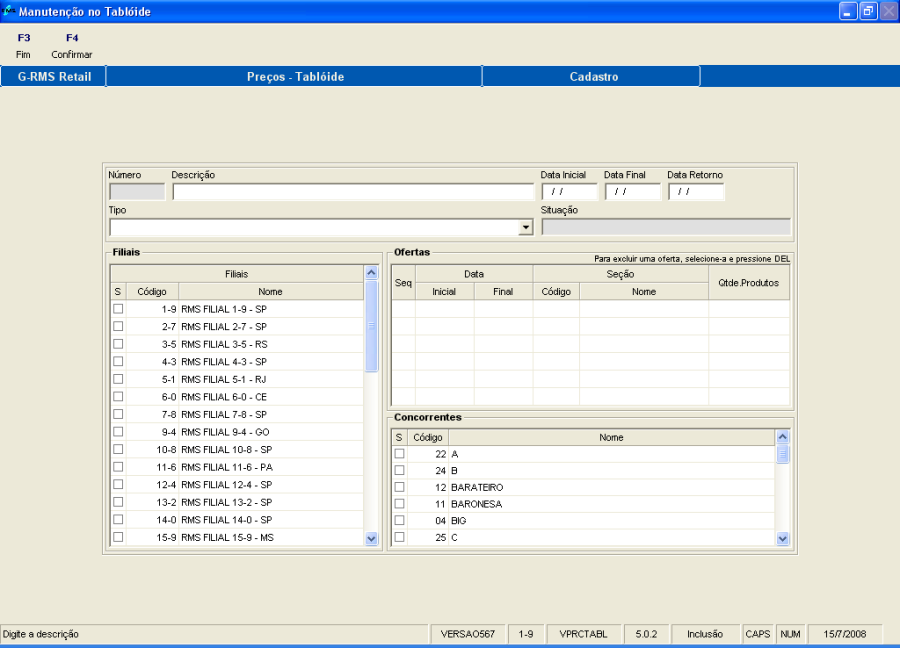Check filial 7-8 RMS FILIAL 7-8 - SP
The width and height of the screenshot is (900, 648).
pyautogui.click(x=118, y=414)
